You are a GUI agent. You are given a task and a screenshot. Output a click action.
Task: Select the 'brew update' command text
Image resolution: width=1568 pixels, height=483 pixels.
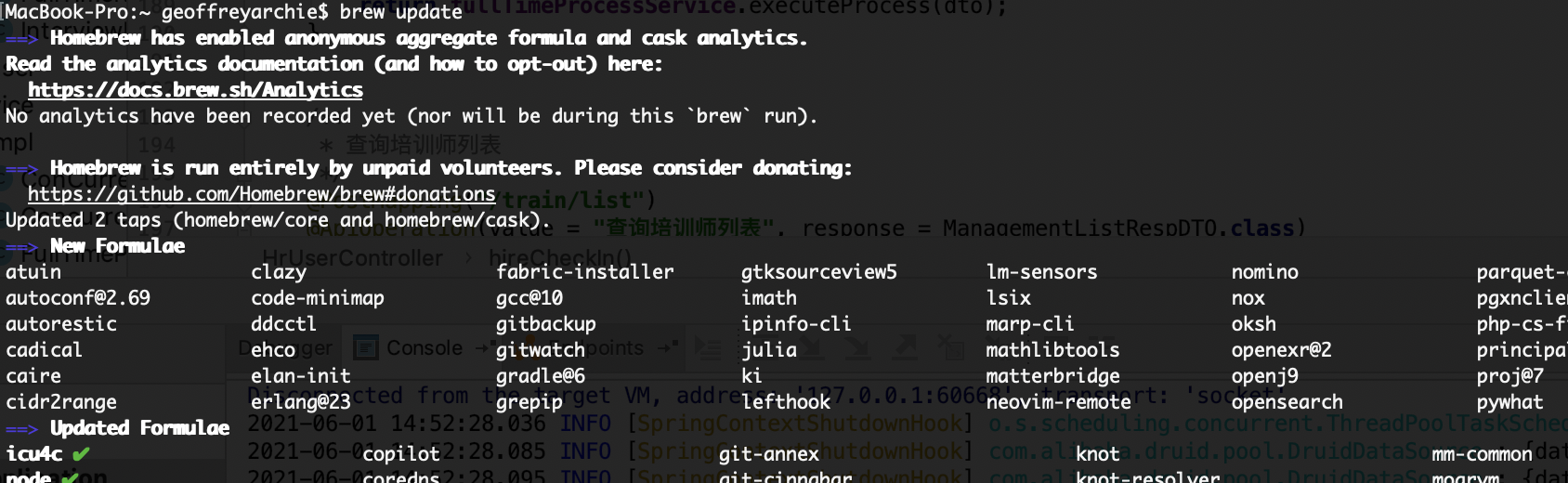pos(401,12)
